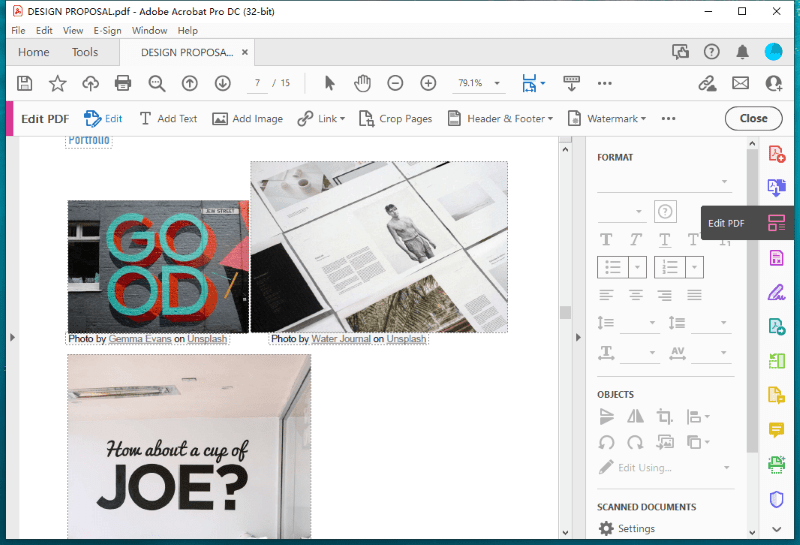Expand the Link dropdown
Image resolution: width=800 pixels, height=545 pixels.
tap(342, 119)
